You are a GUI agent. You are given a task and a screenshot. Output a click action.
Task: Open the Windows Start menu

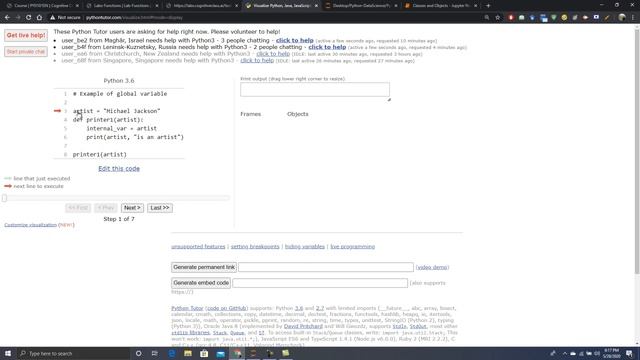point(8,353)
